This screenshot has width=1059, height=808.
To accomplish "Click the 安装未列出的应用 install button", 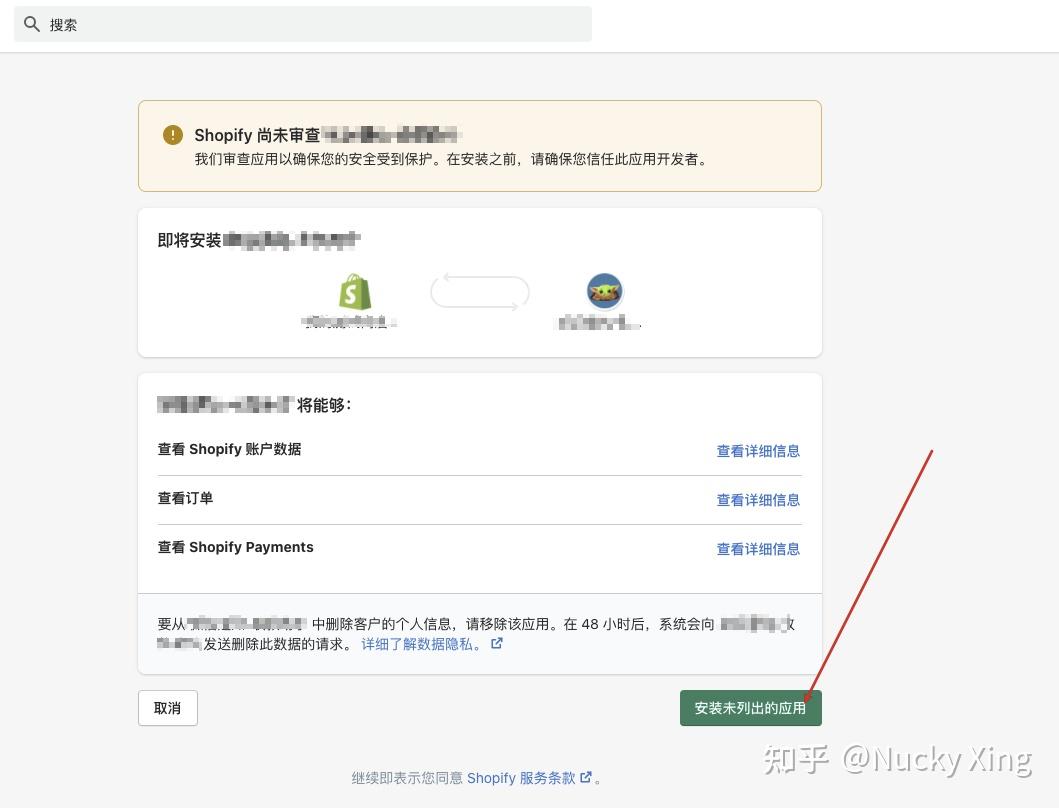I will [750, 707].
